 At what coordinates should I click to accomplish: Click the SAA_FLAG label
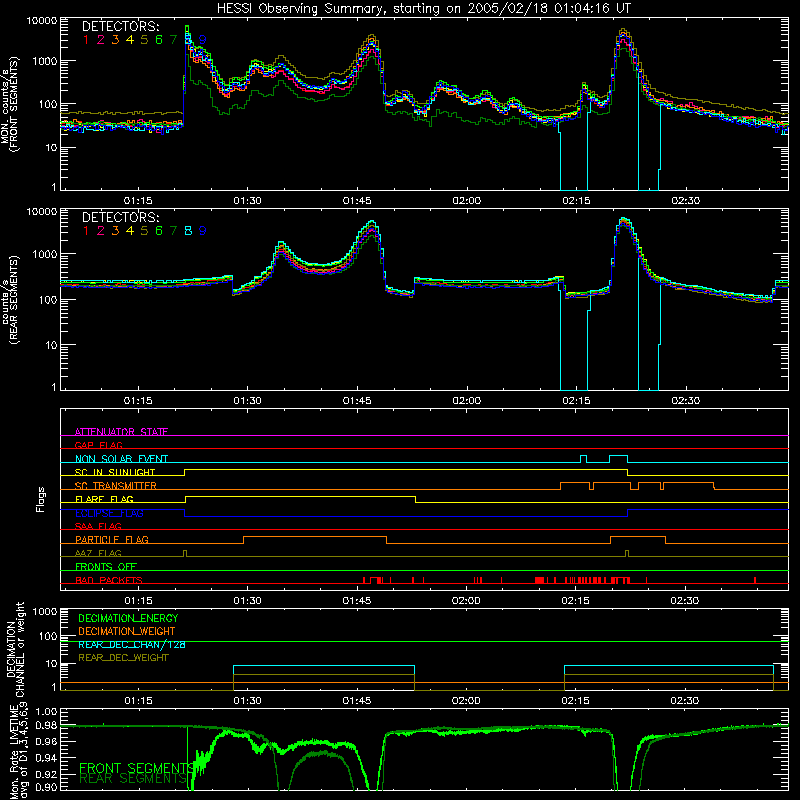pyautogui.click(x=98, y=526)
